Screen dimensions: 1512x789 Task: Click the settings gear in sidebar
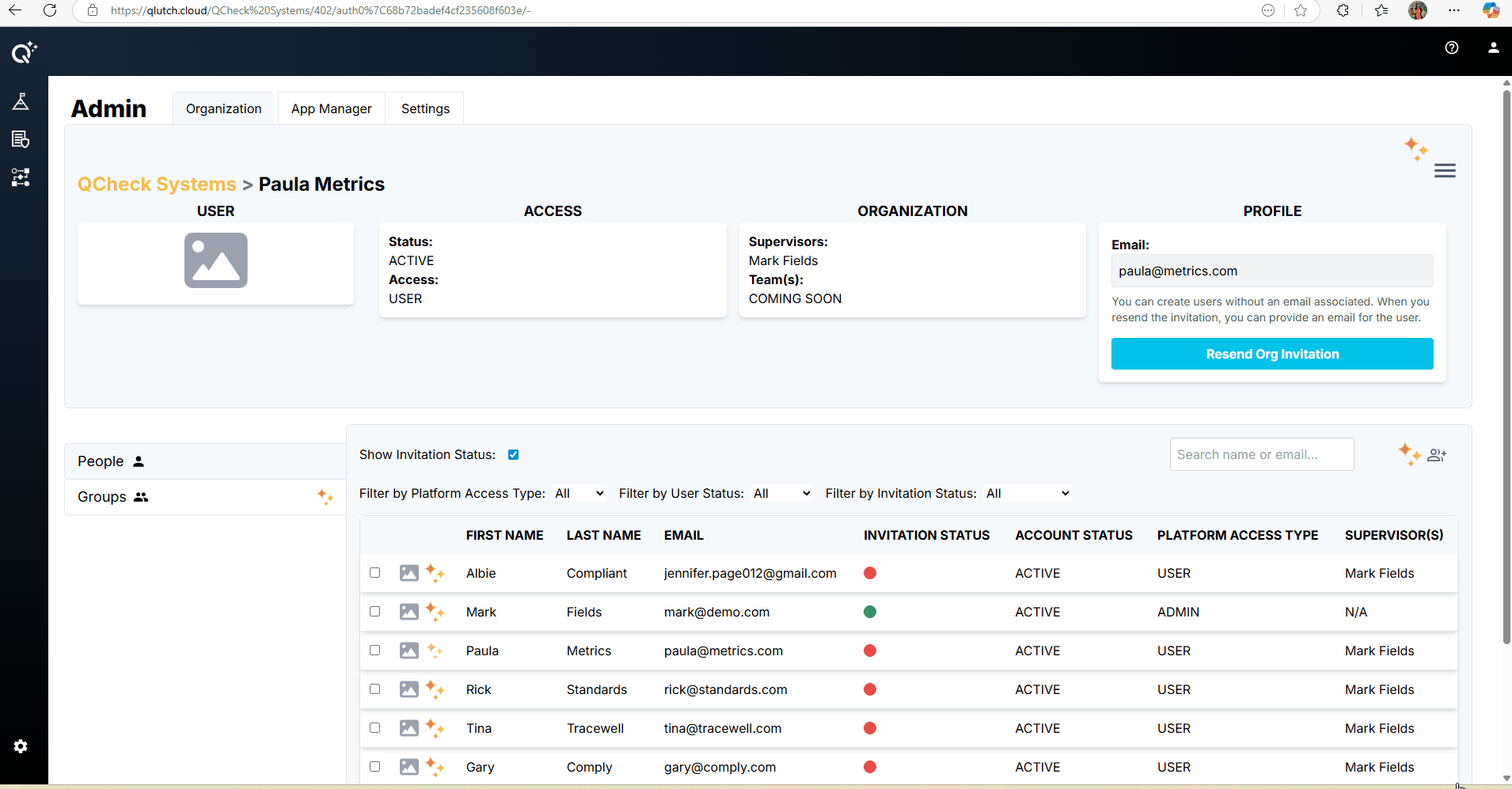21,746
